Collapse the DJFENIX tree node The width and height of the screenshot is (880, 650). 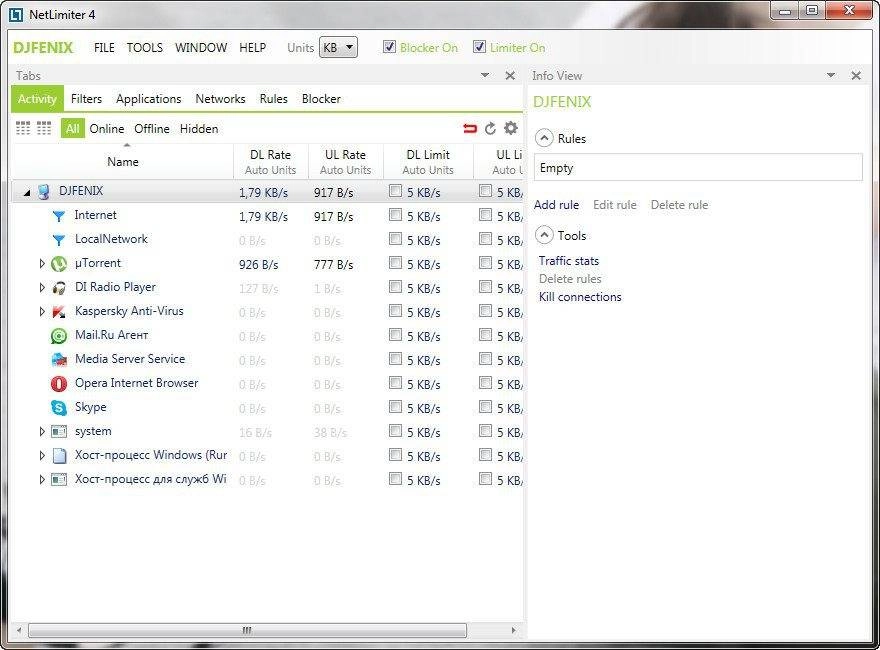(26, 193)
